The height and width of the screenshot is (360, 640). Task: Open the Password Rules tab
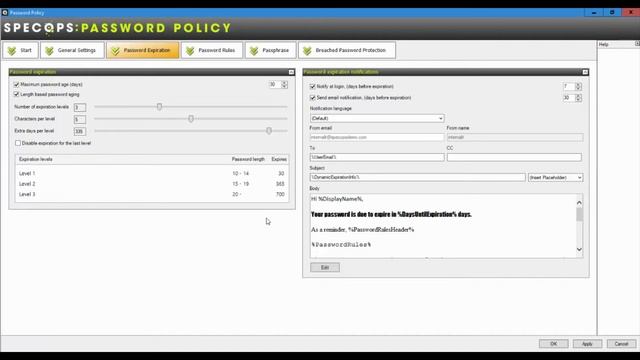coord(212,50)
